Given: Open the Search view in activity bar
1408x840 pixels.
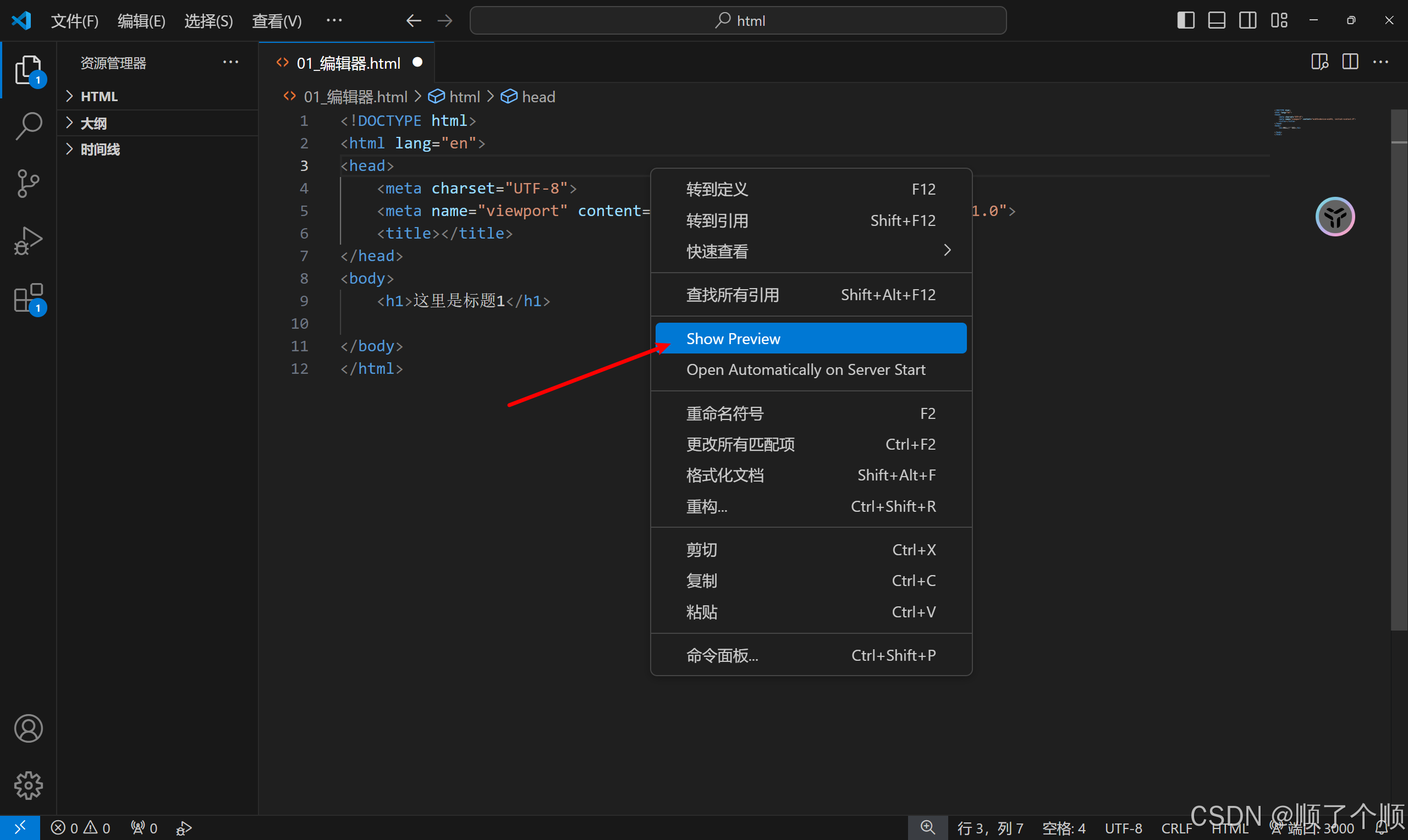Looking at the screenshot, I should pos(28,125).
